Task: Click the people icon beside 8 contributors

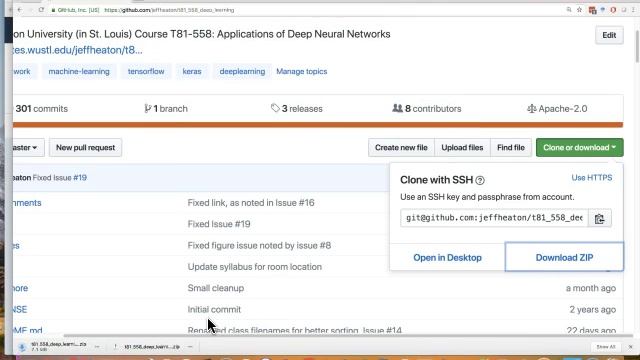Action: click(397, 108)
